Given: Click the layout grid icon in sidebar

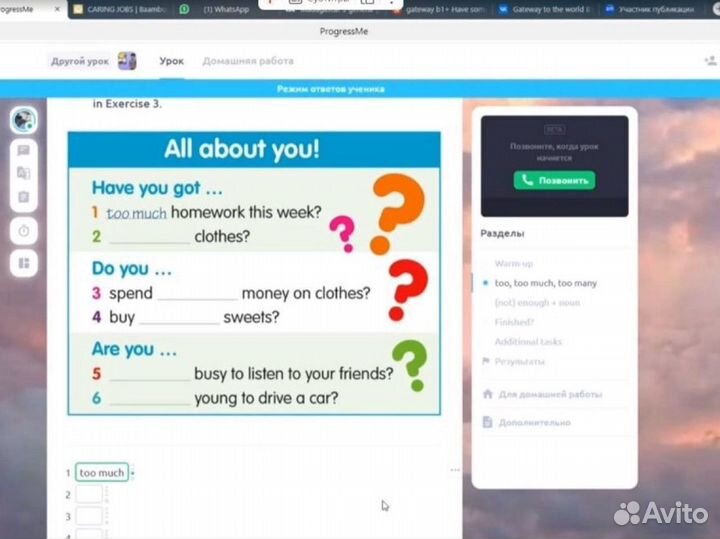Looking at the screenshot, I should [23, 264].
